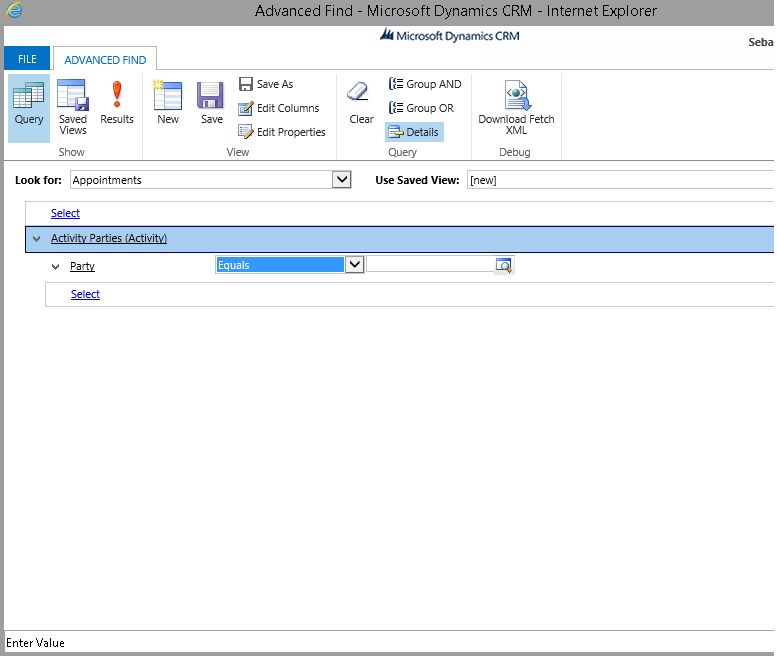Switch to the ADVANCED FIND tab

coord(105,59)
